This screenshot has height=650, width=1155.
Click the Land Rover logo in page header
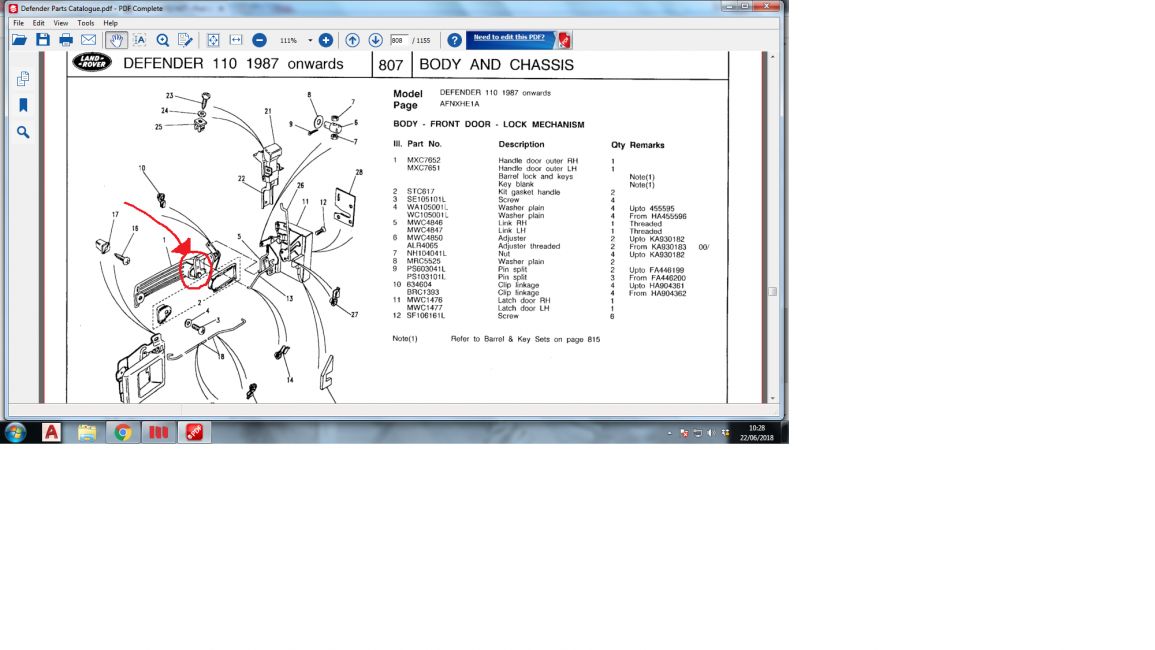[x=92, y=62]
